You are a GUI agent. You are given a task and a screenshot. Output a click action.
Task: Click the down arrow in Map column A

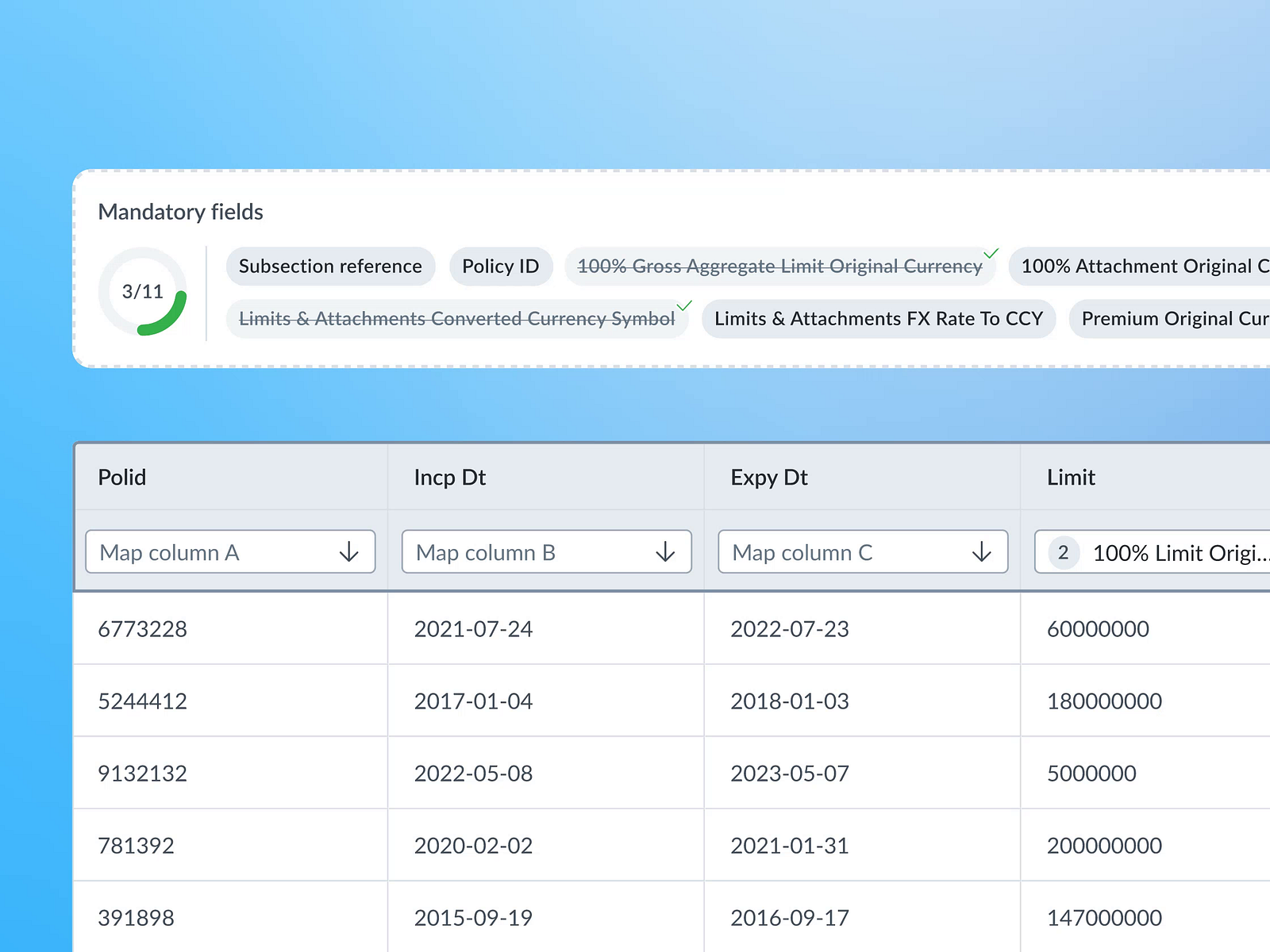349,552
